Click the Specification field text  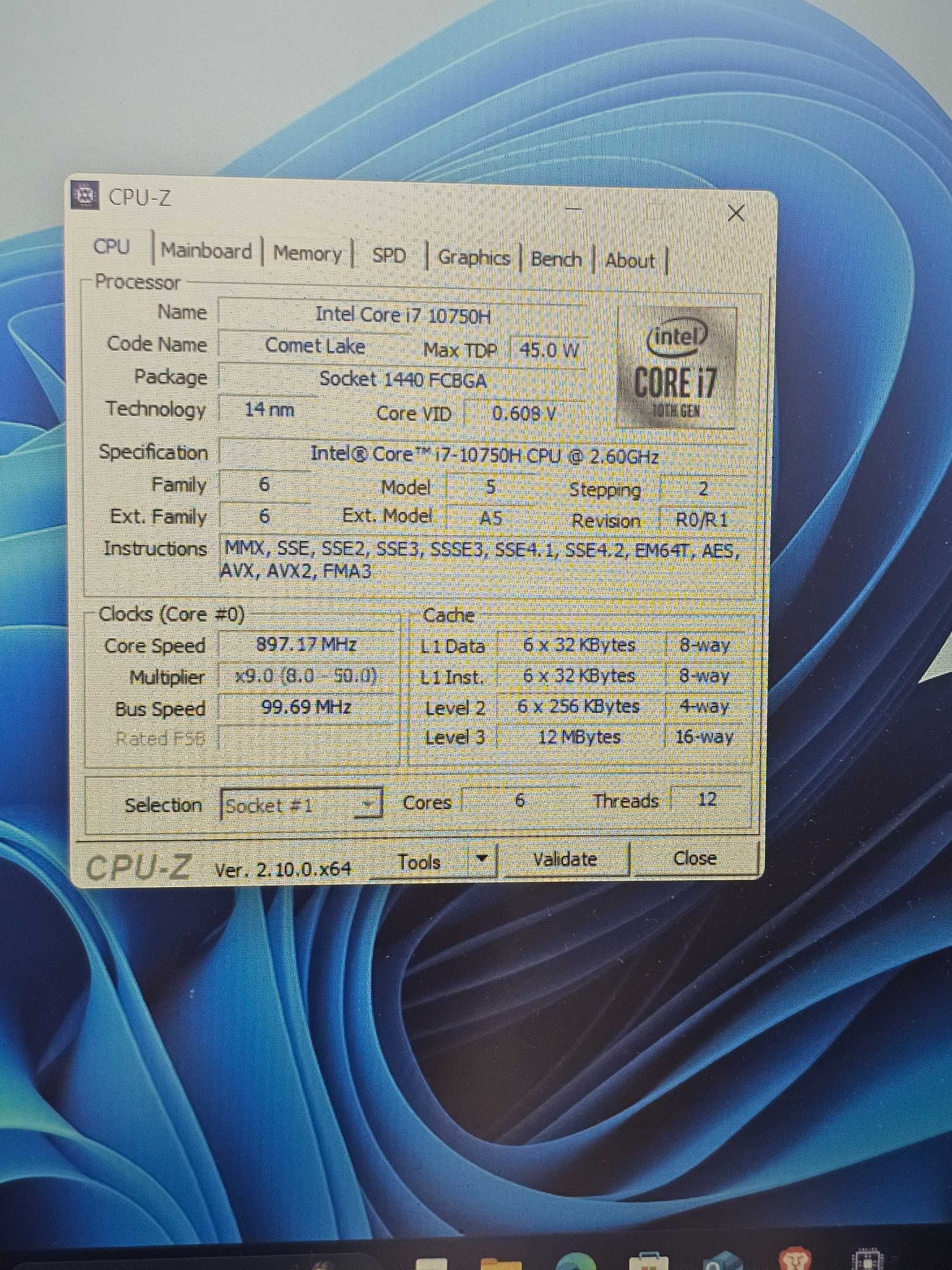[484, 455]
